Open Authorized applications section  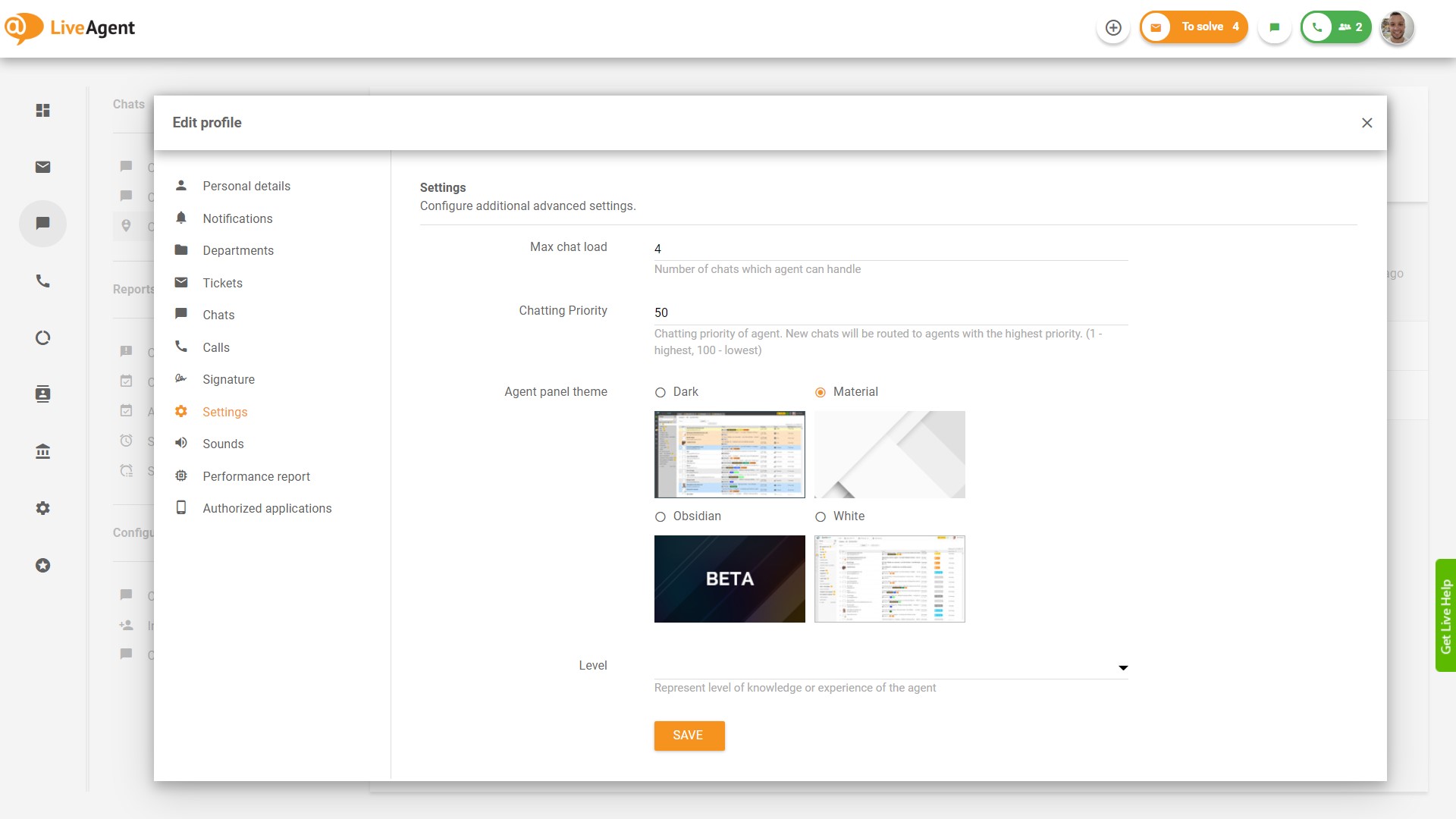(267, 508)
